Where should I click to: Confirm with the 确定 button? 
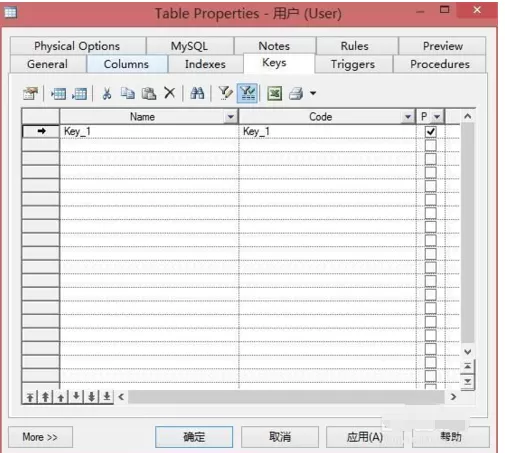pos(194,437)
